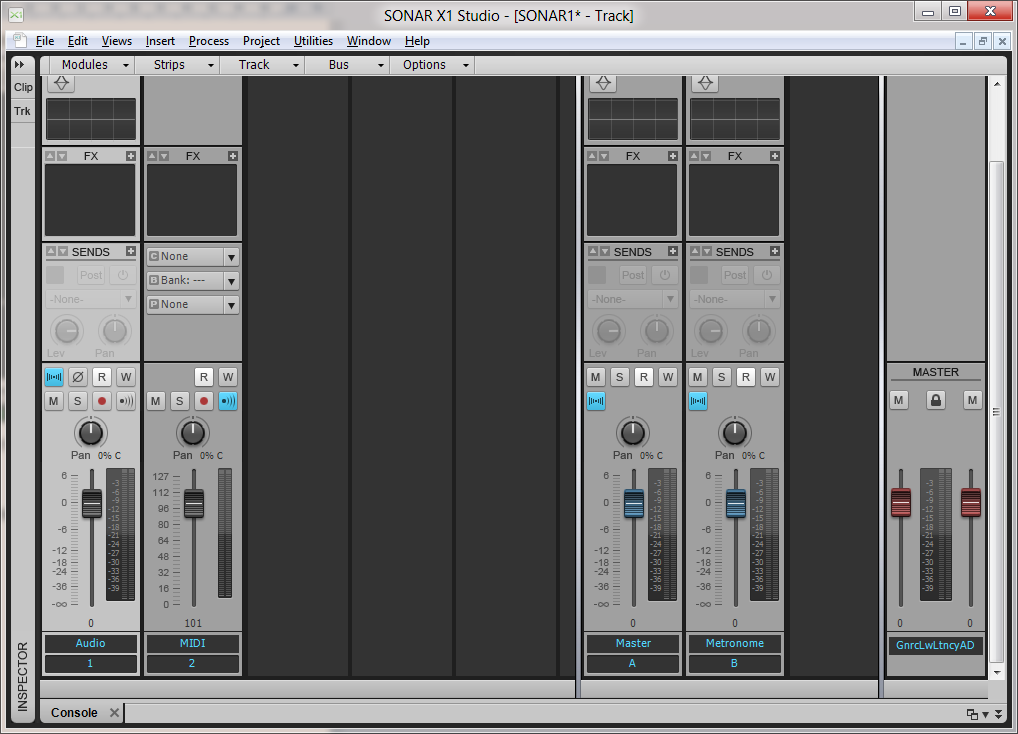Click the GnrcLwLtncyAD output name

935,645
